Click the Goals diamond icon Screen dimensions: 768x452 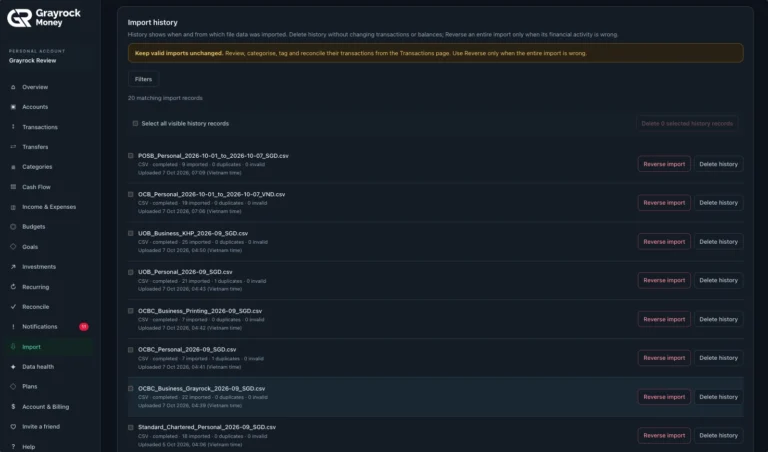pos(13,247)
